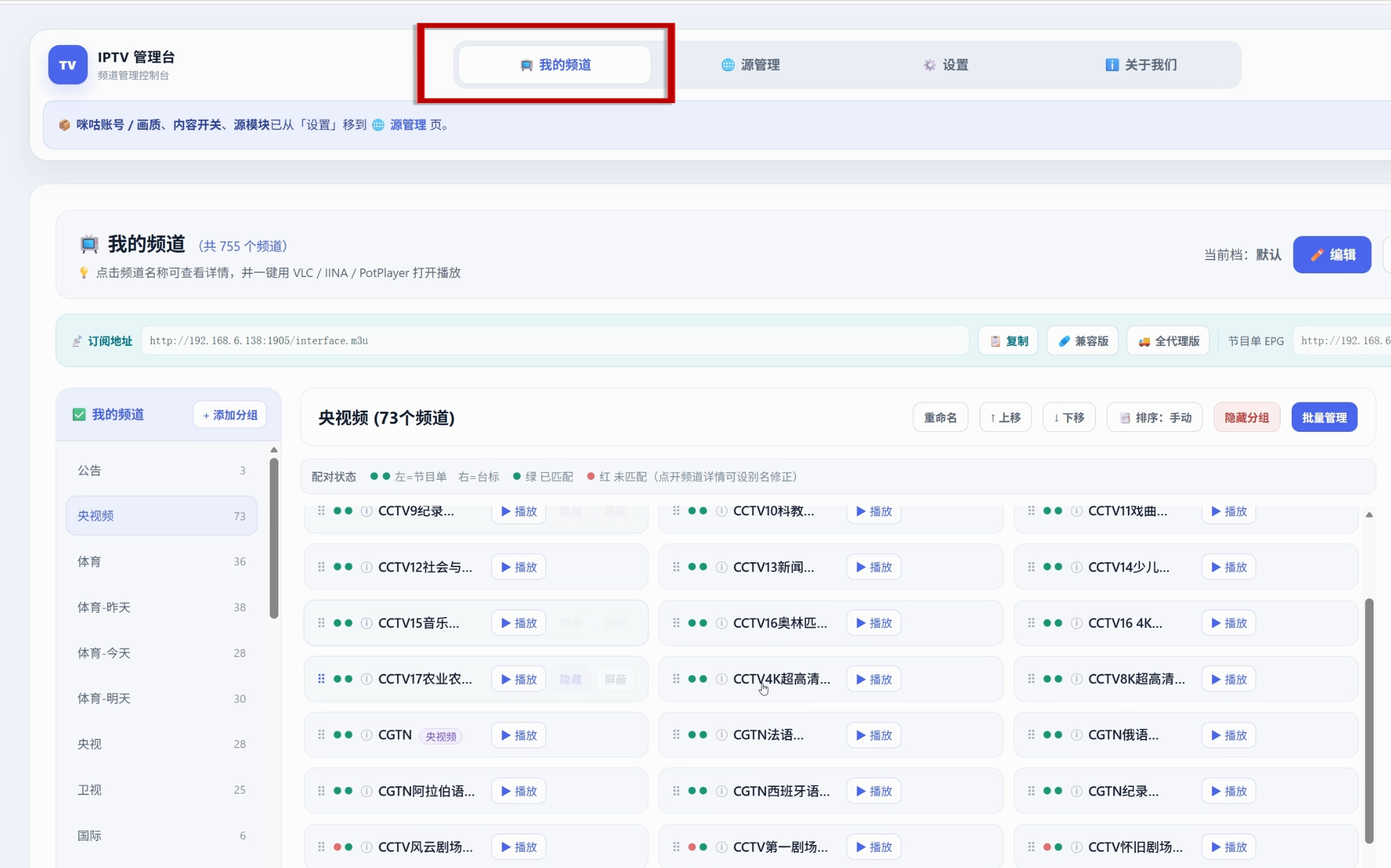
Task: Click the drag handle for CCTV12社会与
Action: 321,567
